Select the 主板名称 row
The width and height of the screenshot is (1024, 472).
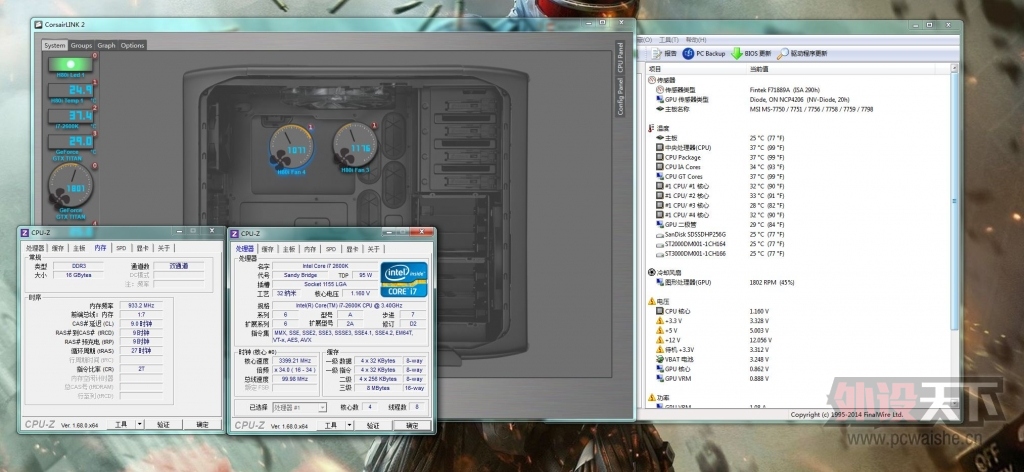tap(798, 110)
